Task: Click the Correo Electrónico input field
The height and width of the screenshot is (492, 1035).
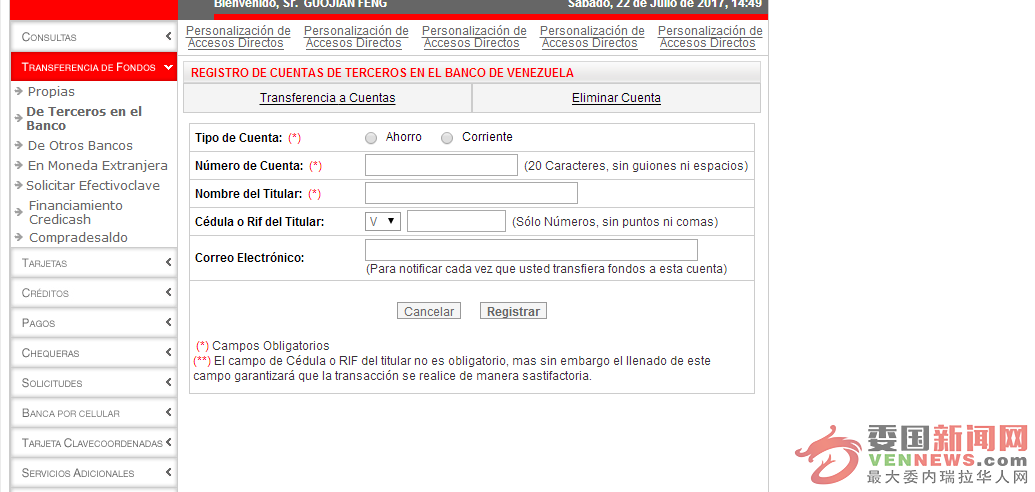Action: pyautogui.click(x=531, y=250)
